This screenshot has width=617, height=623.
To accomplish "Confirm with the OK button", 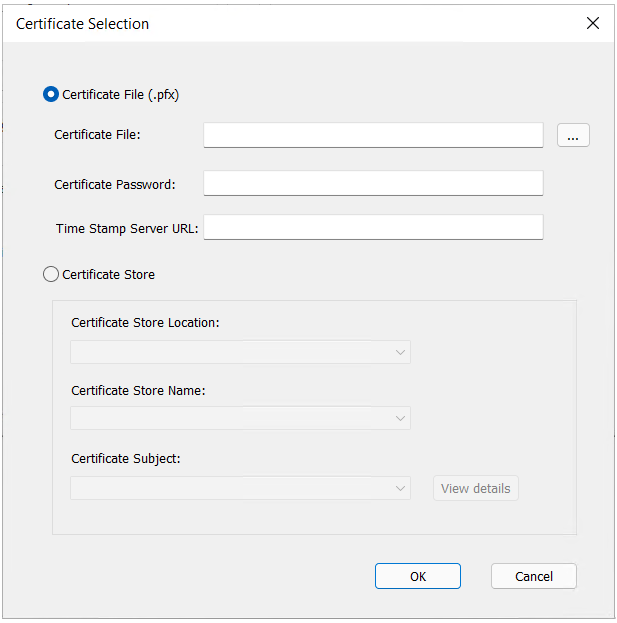I will (x=418, y=576).
